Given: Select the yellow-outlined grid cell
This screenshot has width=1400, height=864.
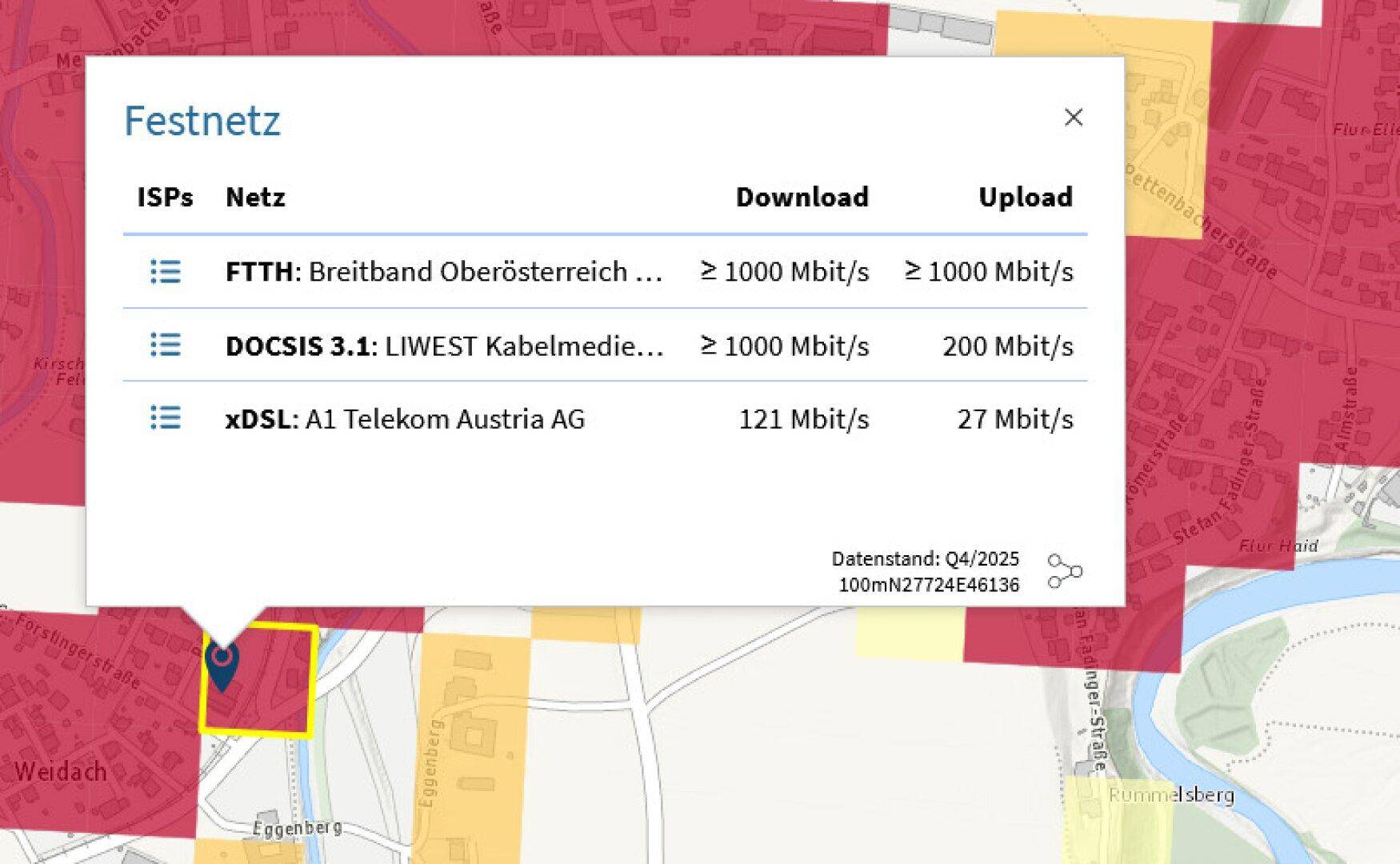Looking at the screenshot, I should [x=258, y=680].
